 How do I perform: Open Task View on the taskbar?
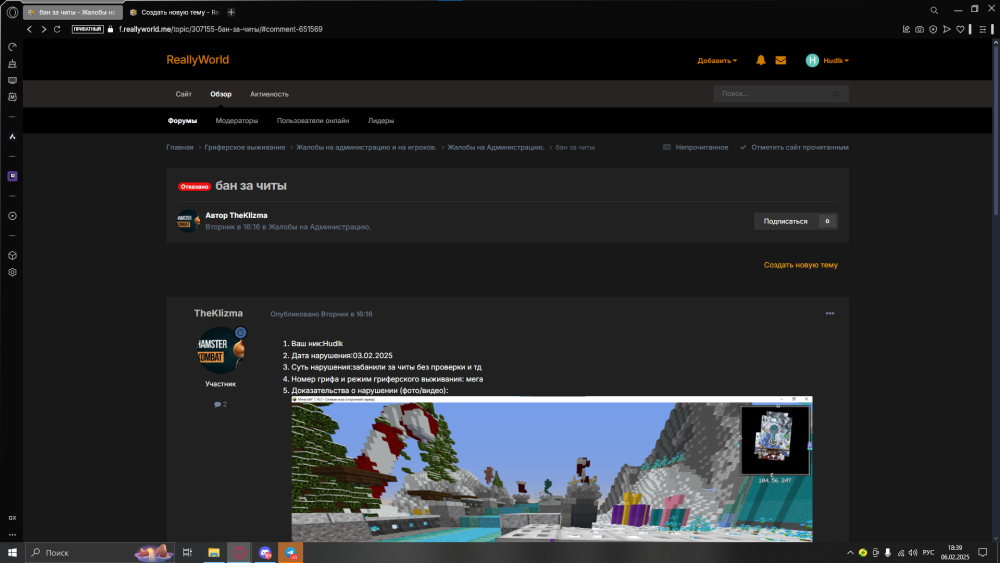click(188, 553)
